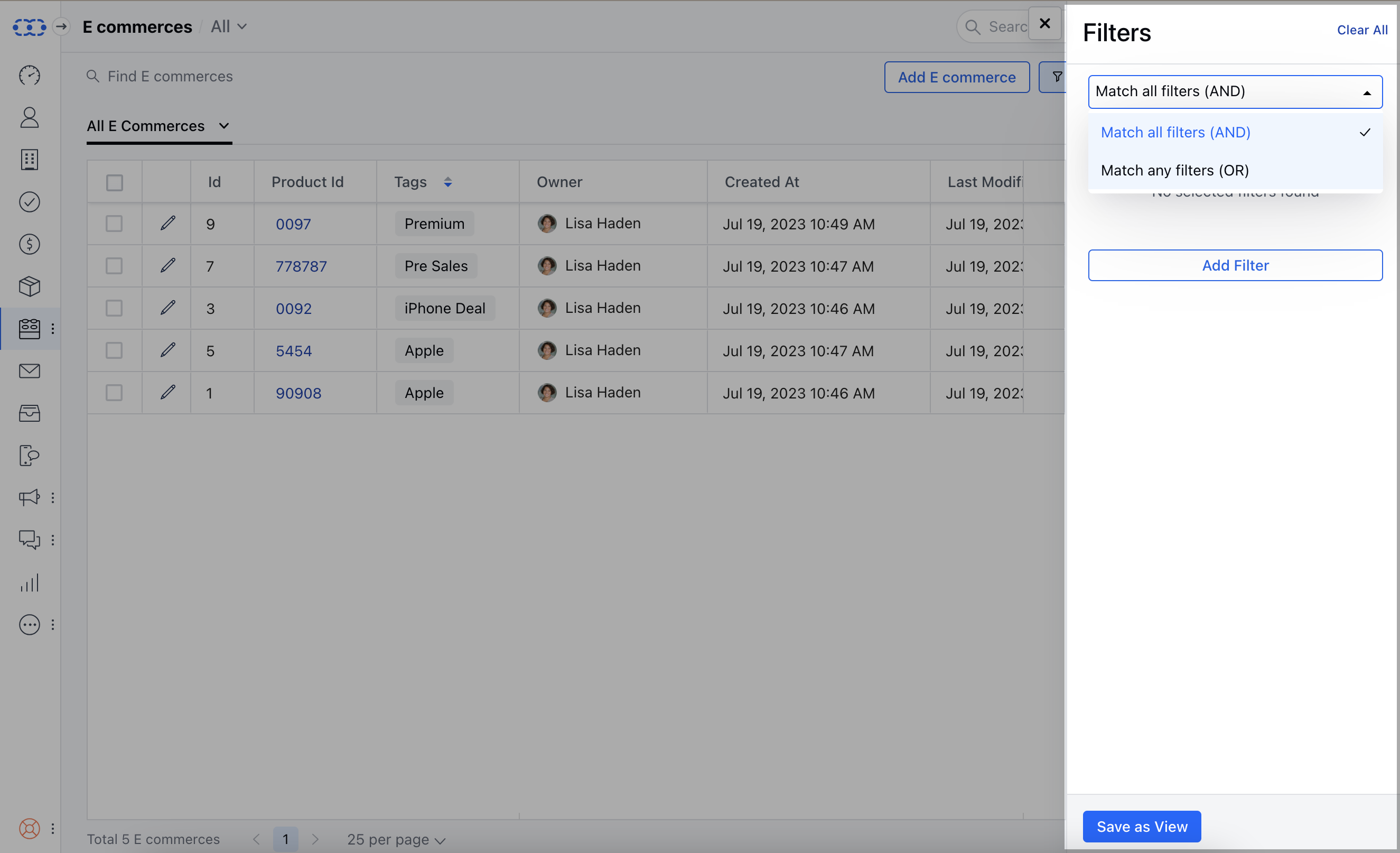Select Match any filters (OR) option
Screen dimensions: 1400x853
tap(1235, 170)
